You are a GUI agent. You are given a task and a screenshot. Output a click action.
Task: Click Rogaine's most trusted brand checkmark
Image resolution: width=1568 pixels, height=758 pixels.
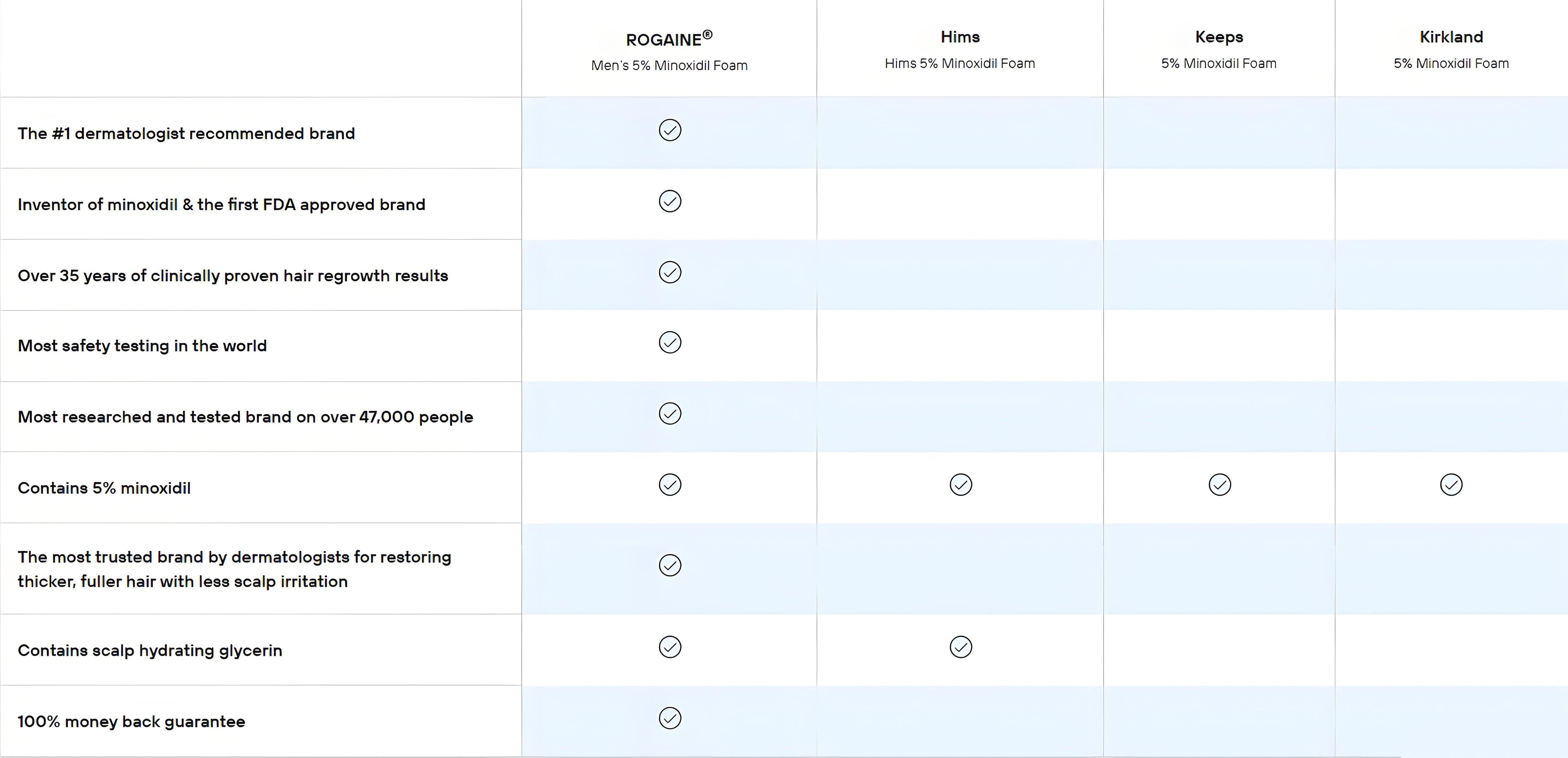pyautogui.click(x=670, y=565)
